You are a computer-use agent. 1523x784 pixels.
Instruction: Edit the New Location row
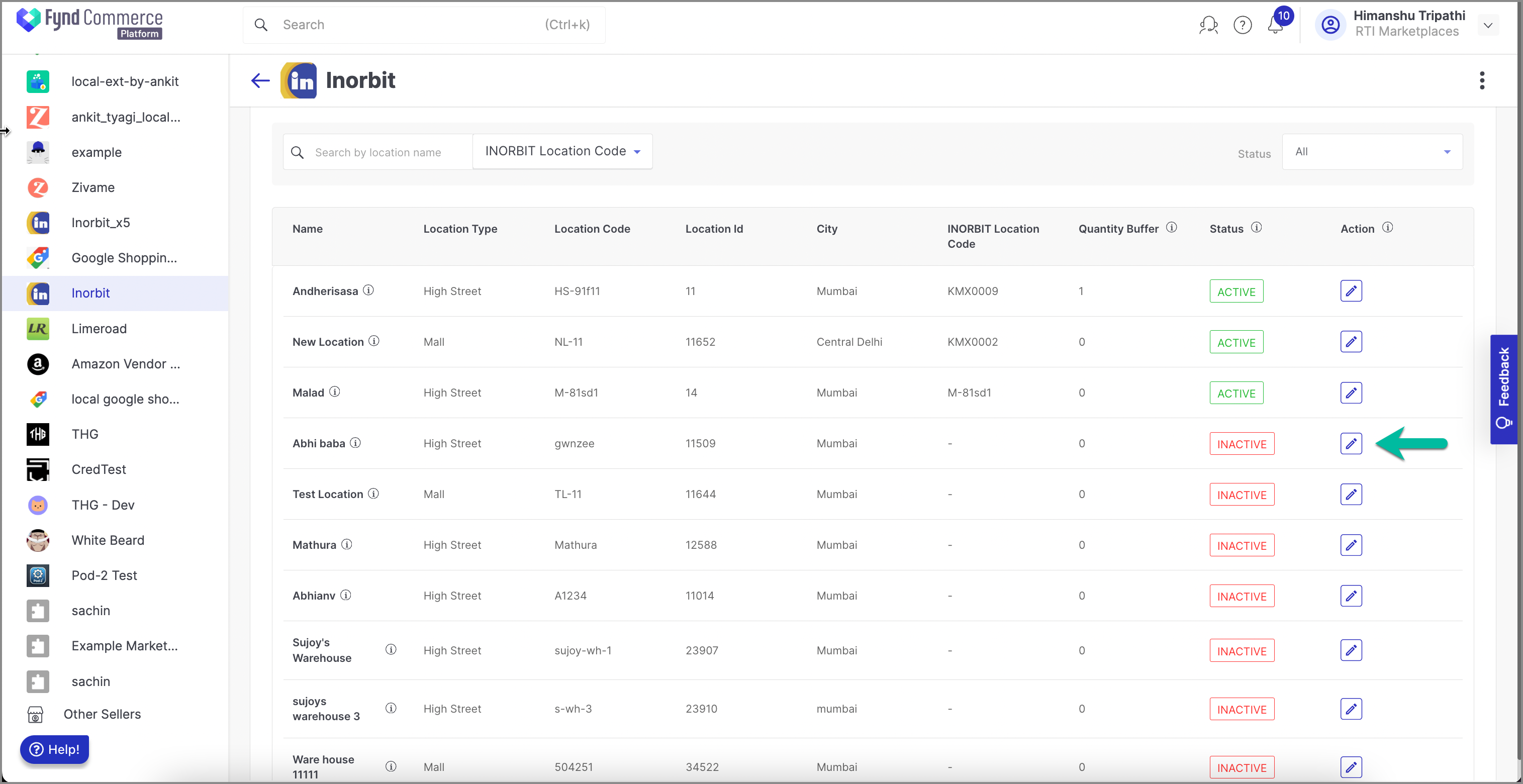point(1351,342)
